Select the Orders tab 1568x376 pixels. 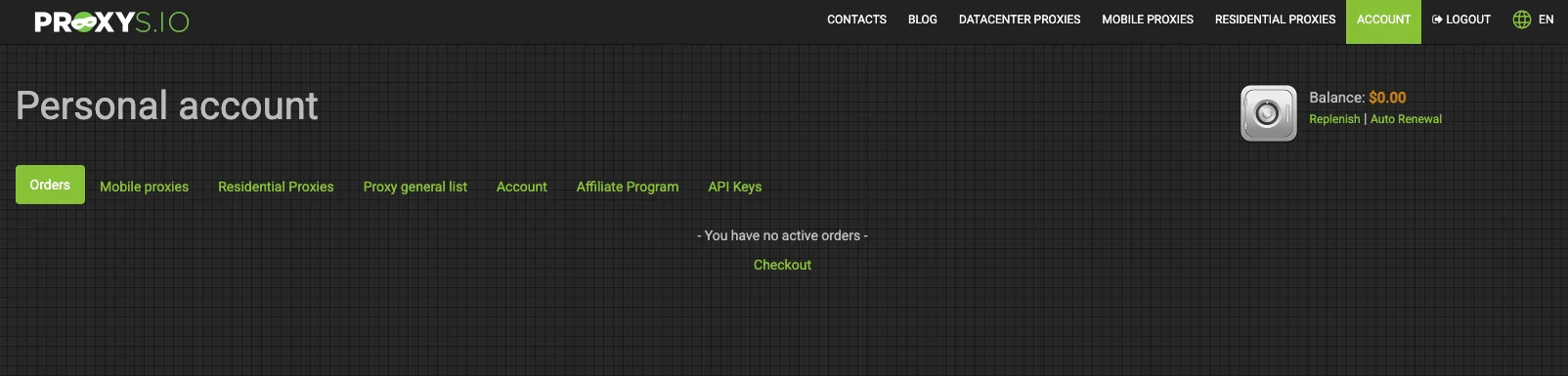[x=50, y=185]
